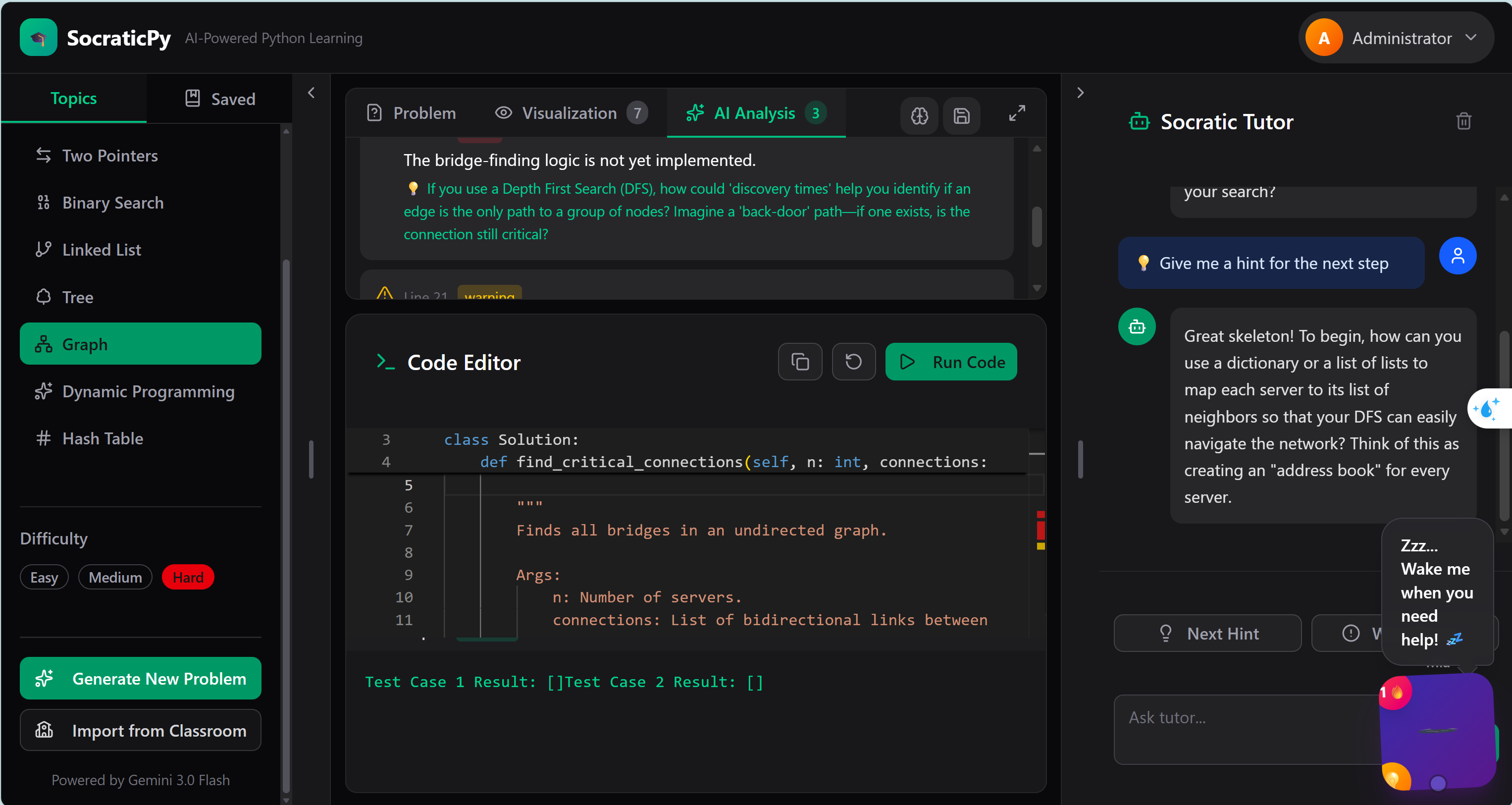Click Generate New Problem button
Screen dimensions: 1512x805
[x=140, y=678]
